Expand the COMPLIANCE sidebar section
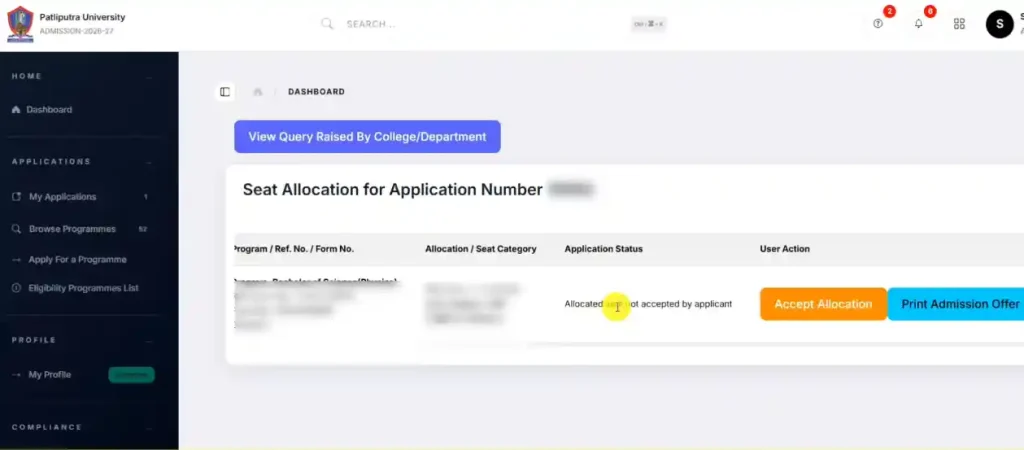Viewport: 1024px width, 450px height. [150, 428]
